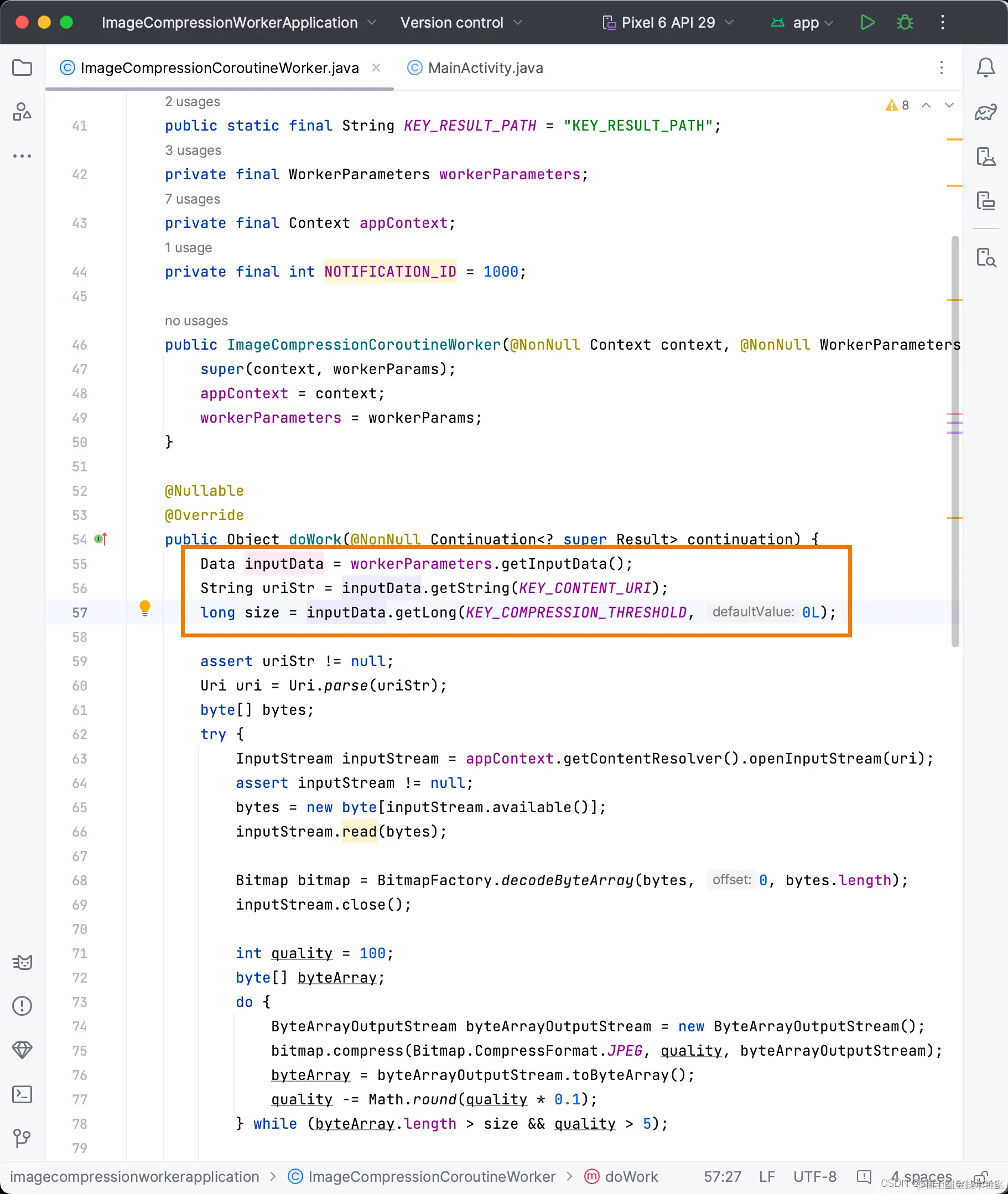Click the doWork method name on line 54
Image resolution: width=1008 pixels, height=1194 pixels.
coord(315,539)
